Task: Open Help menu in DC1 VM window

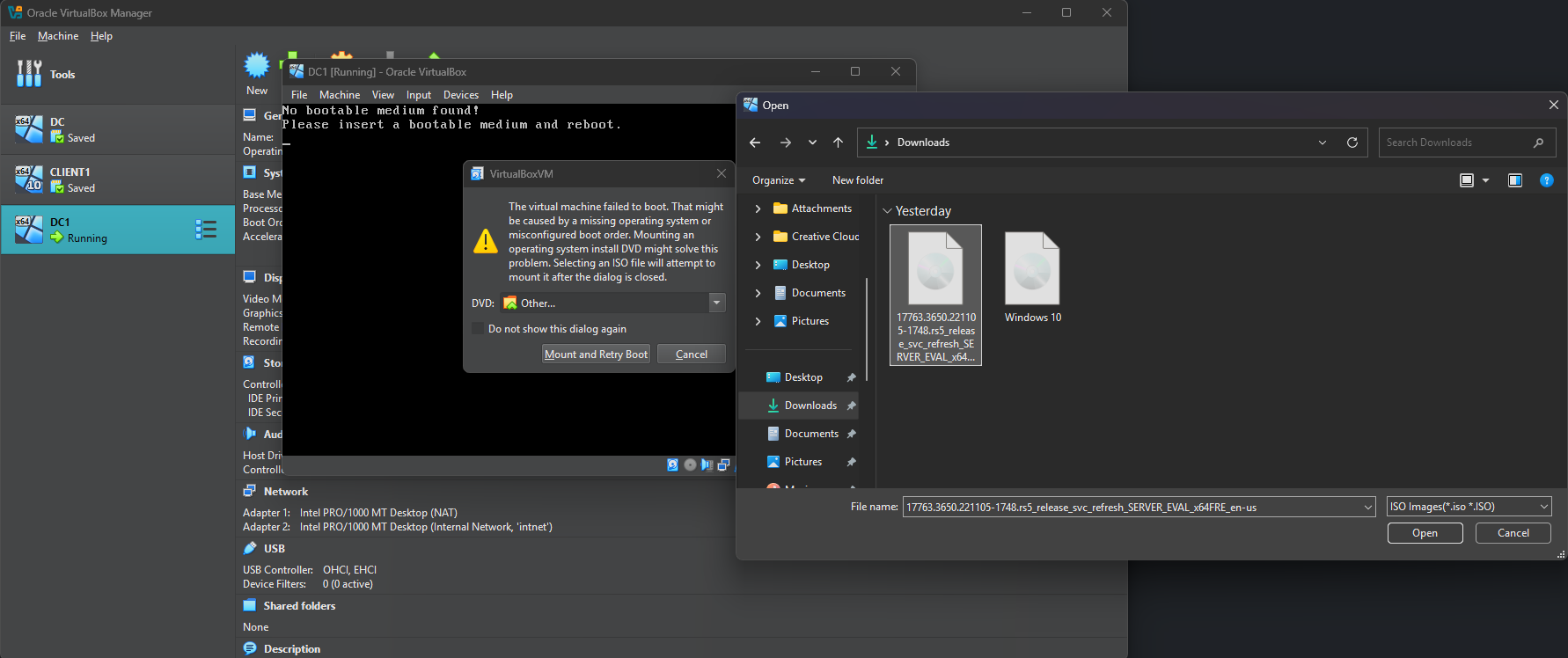Action: point(502,95)
